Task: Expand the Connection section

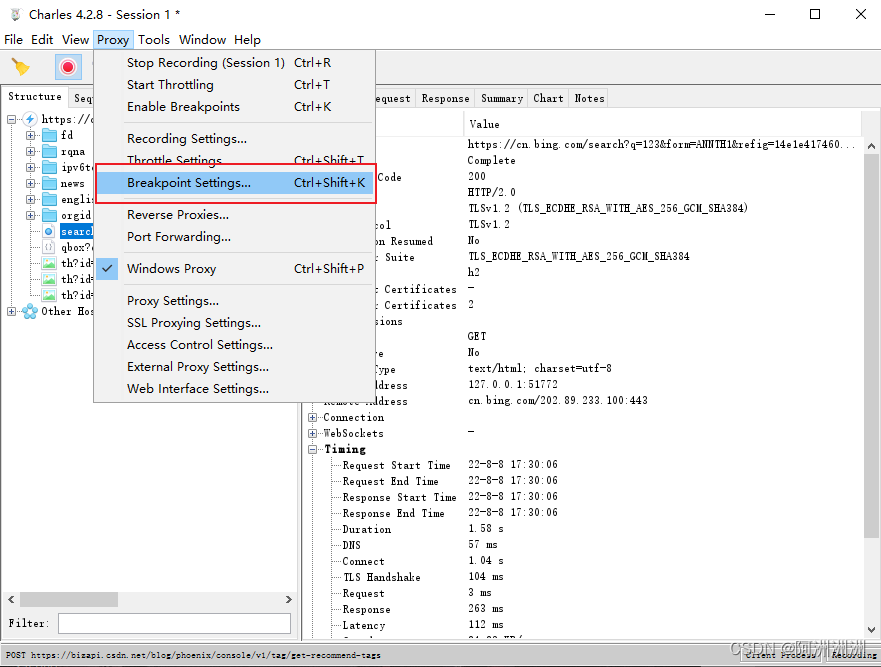Action: point(312,418)
